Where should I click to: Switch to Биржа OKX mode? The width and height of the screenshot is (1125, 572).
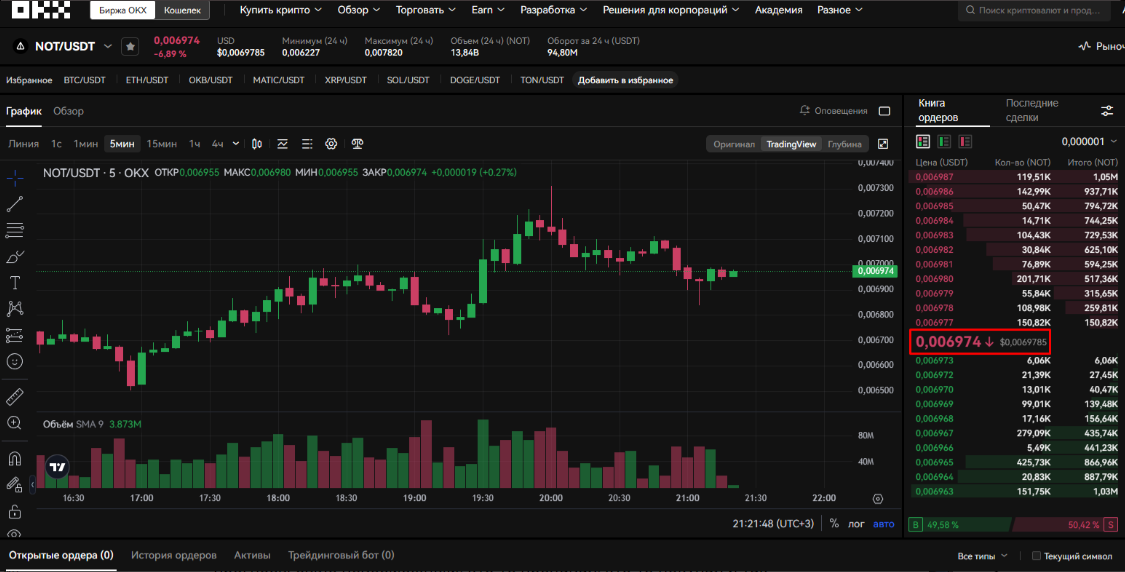tap(123, 10)
